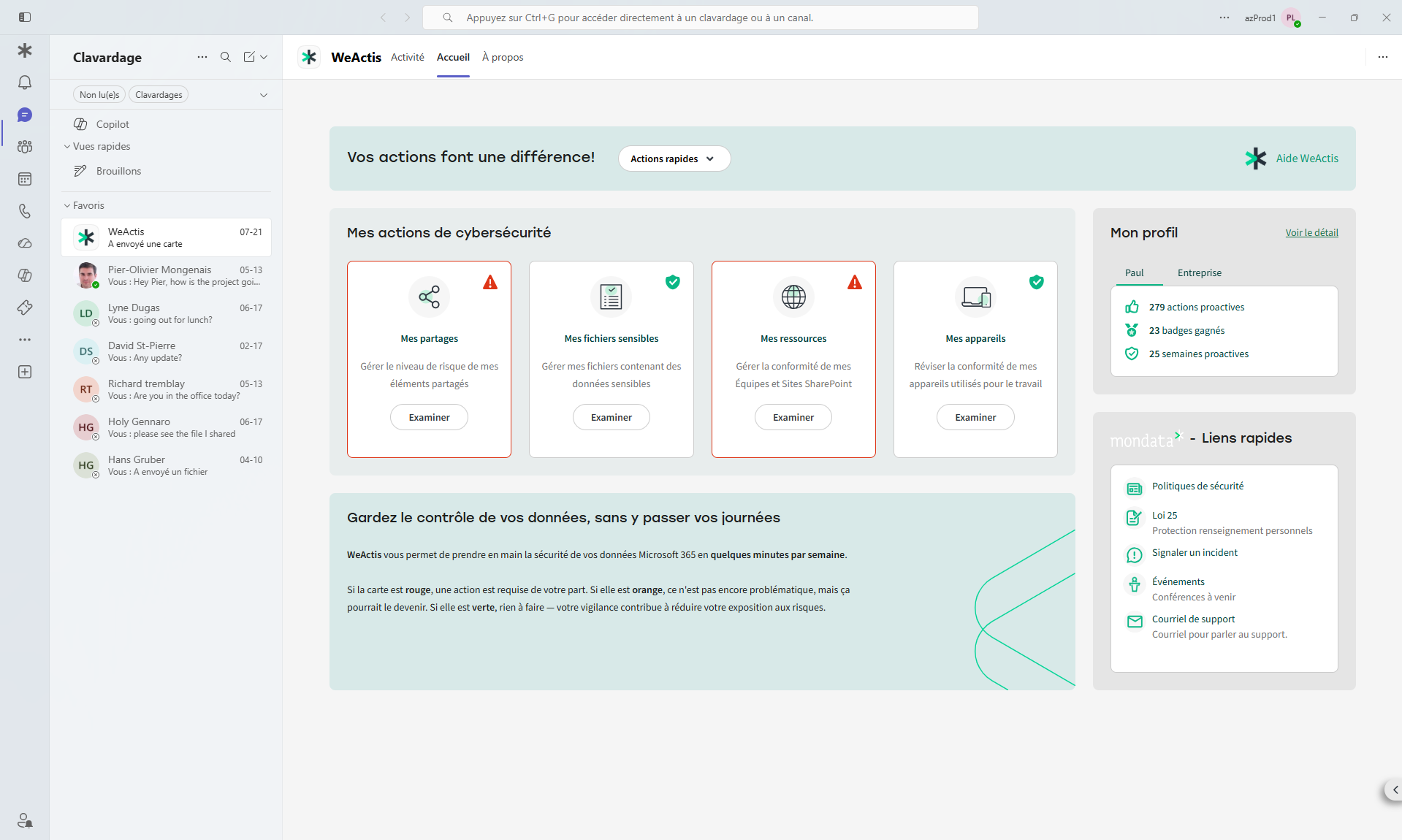
Task: Open settings and more ellipsis in title bar
Action: point(1224,18)
